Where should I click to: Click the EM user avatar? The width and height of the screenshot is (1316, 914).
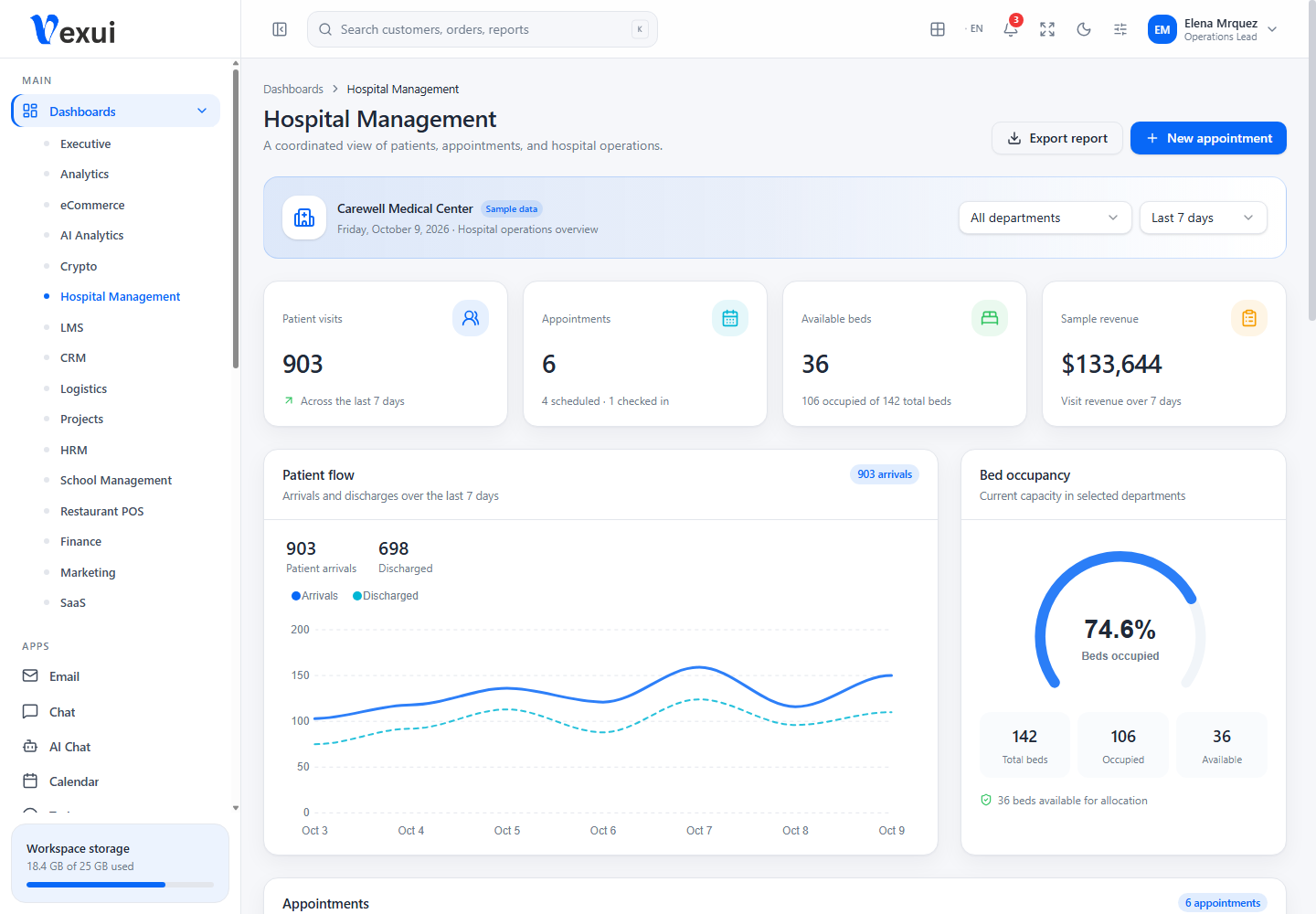[x=1162, y=29]
